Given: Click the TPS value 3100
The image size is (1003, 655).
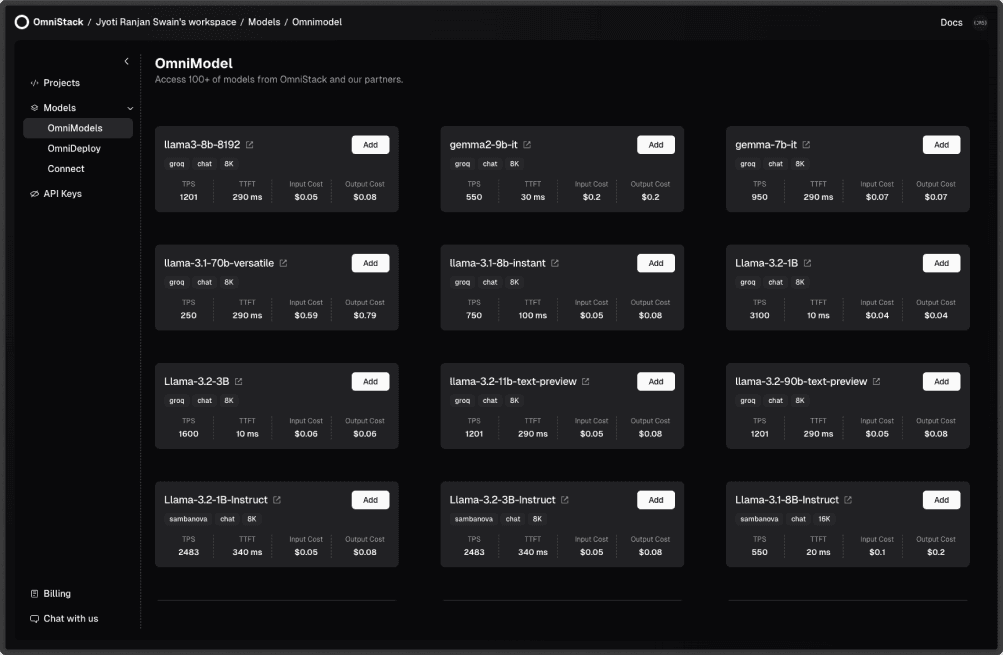Looking at the screenshot, I should pos(759,315).
